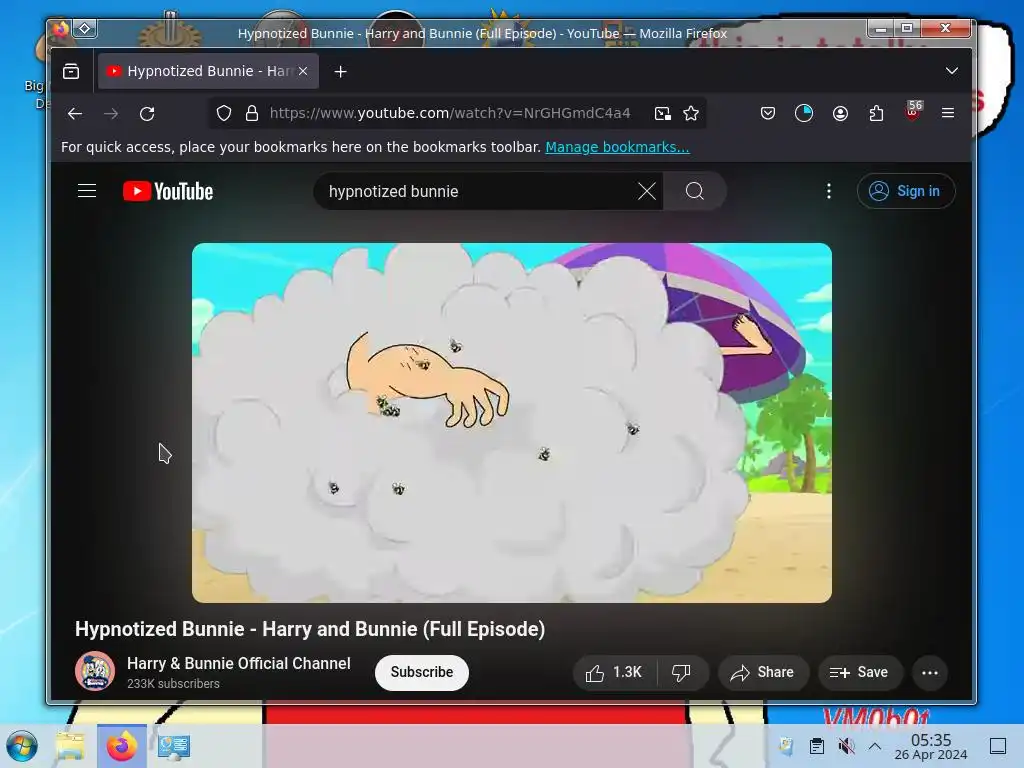View site security lock information
Viewport: 1024px width, 768px height.
pos(252,114)
